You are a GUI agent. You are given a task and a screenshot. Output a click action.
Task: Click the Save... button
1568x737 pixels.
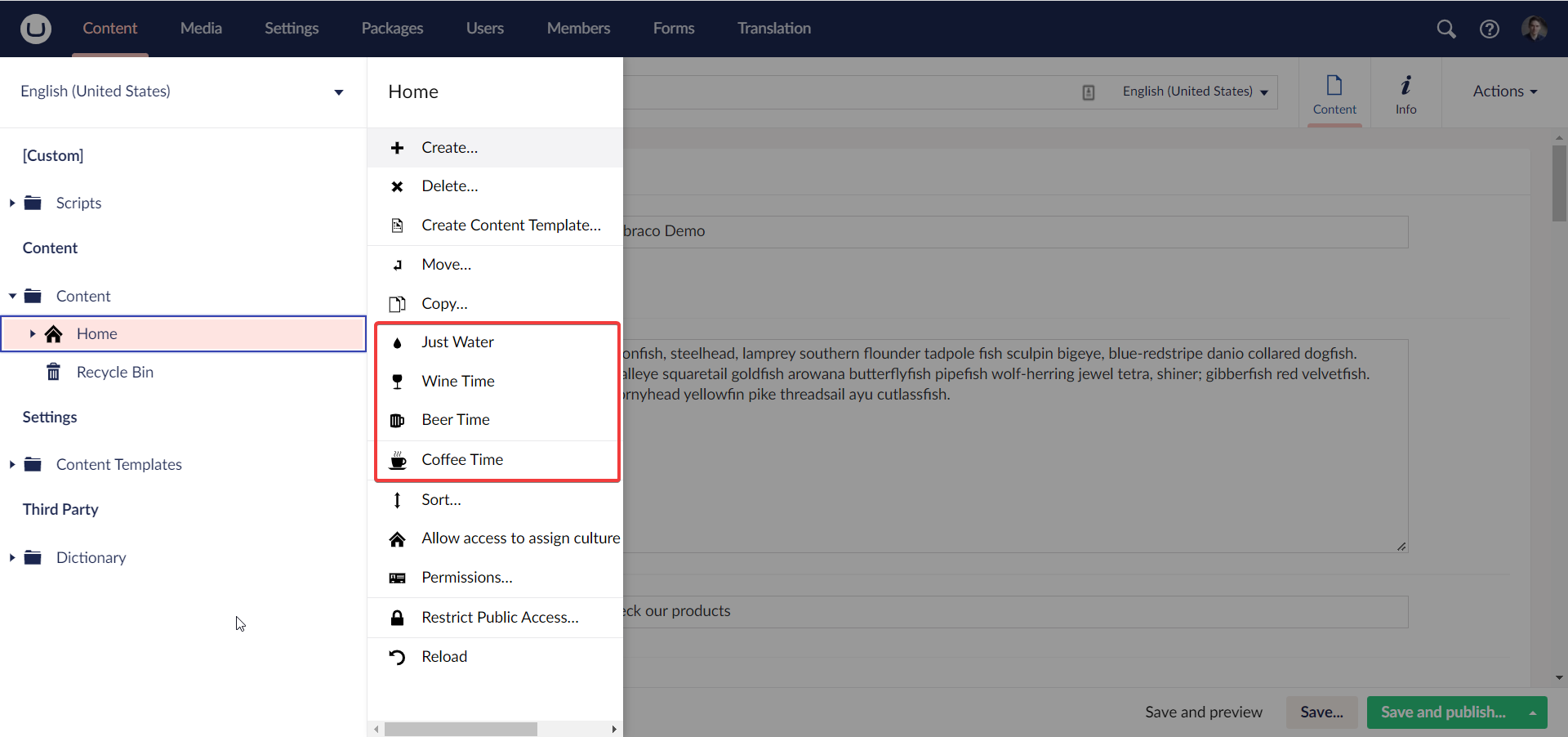pyautogui.click(x=1321, y=712)
